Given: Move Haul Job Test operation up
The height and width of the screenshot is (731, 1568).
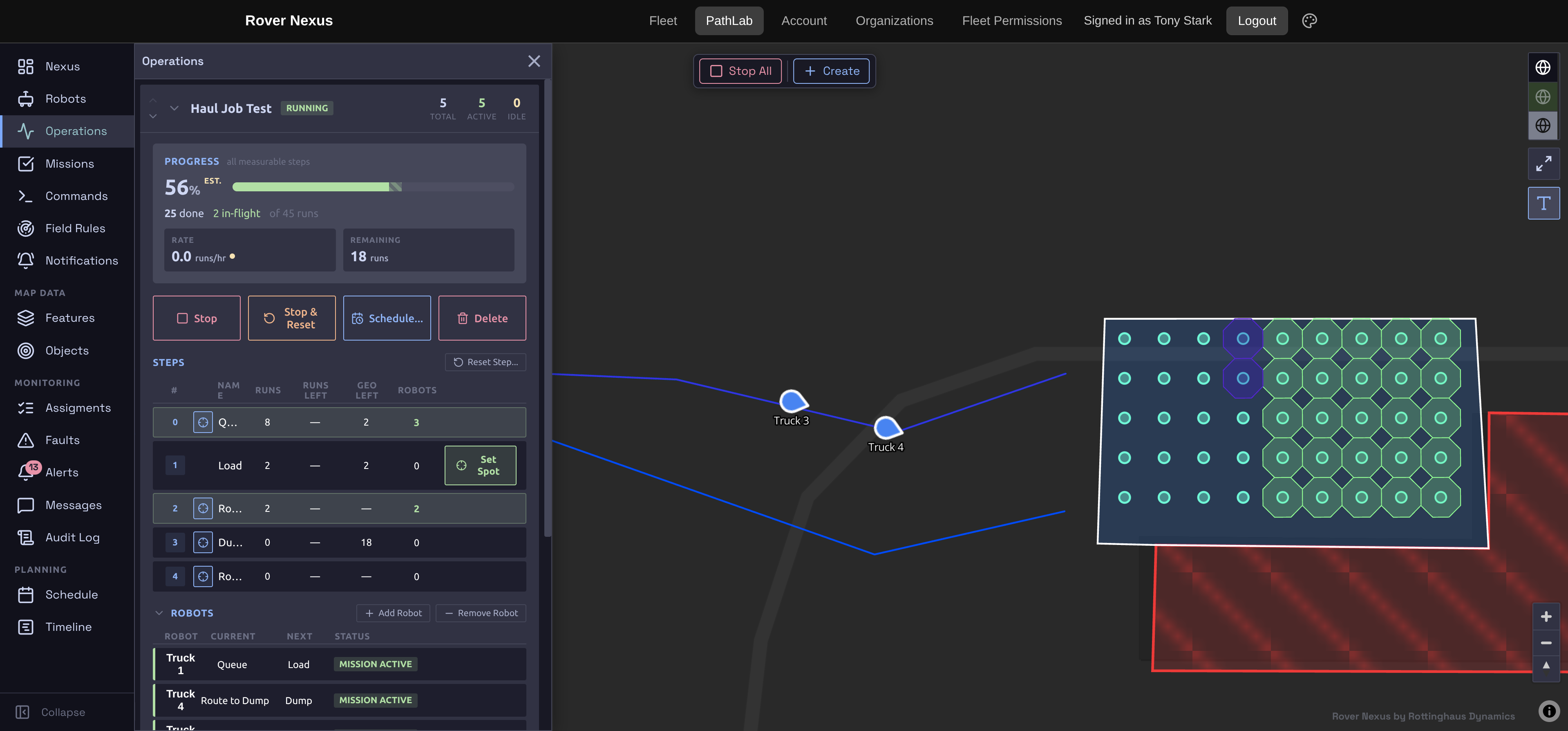Looking at the screenshot, I should tap(153, 101).
